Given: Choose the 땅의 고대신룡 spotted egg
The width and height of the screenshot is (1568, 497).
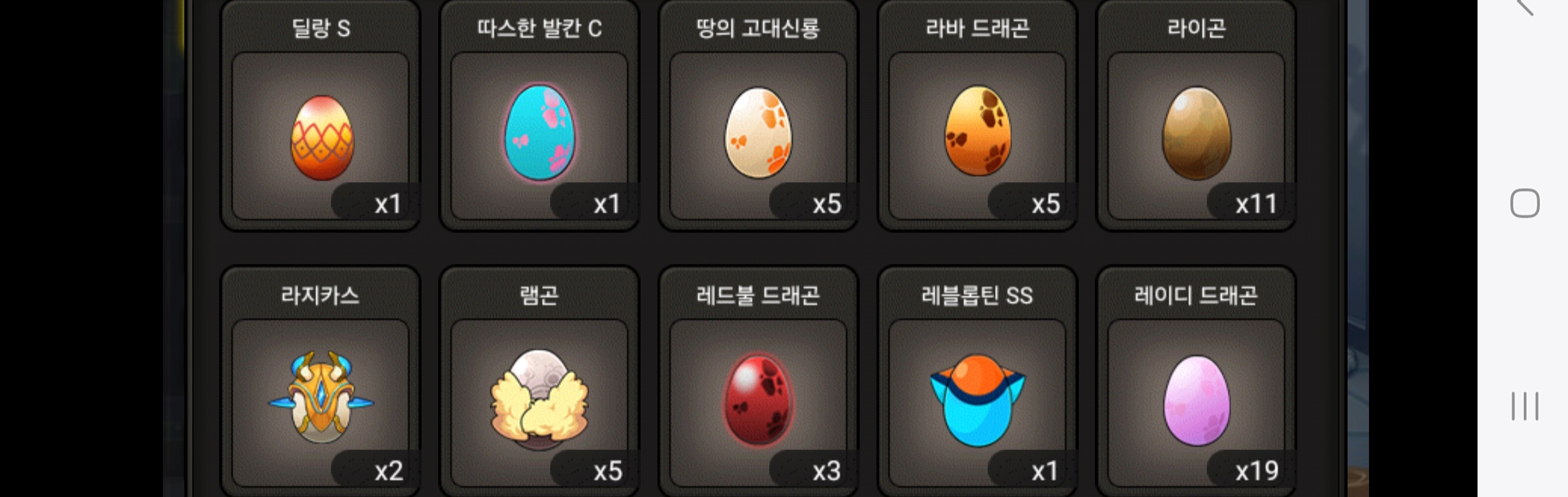Looking at the screenshot, I should coord(759,133).
